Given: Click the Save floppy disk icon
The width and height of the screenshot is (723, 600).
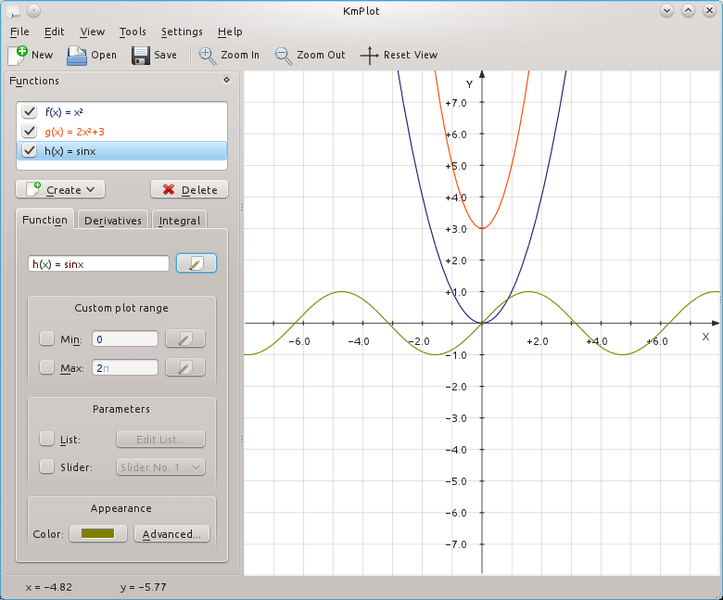Looking at the screenshot, I should click(141, 55).
